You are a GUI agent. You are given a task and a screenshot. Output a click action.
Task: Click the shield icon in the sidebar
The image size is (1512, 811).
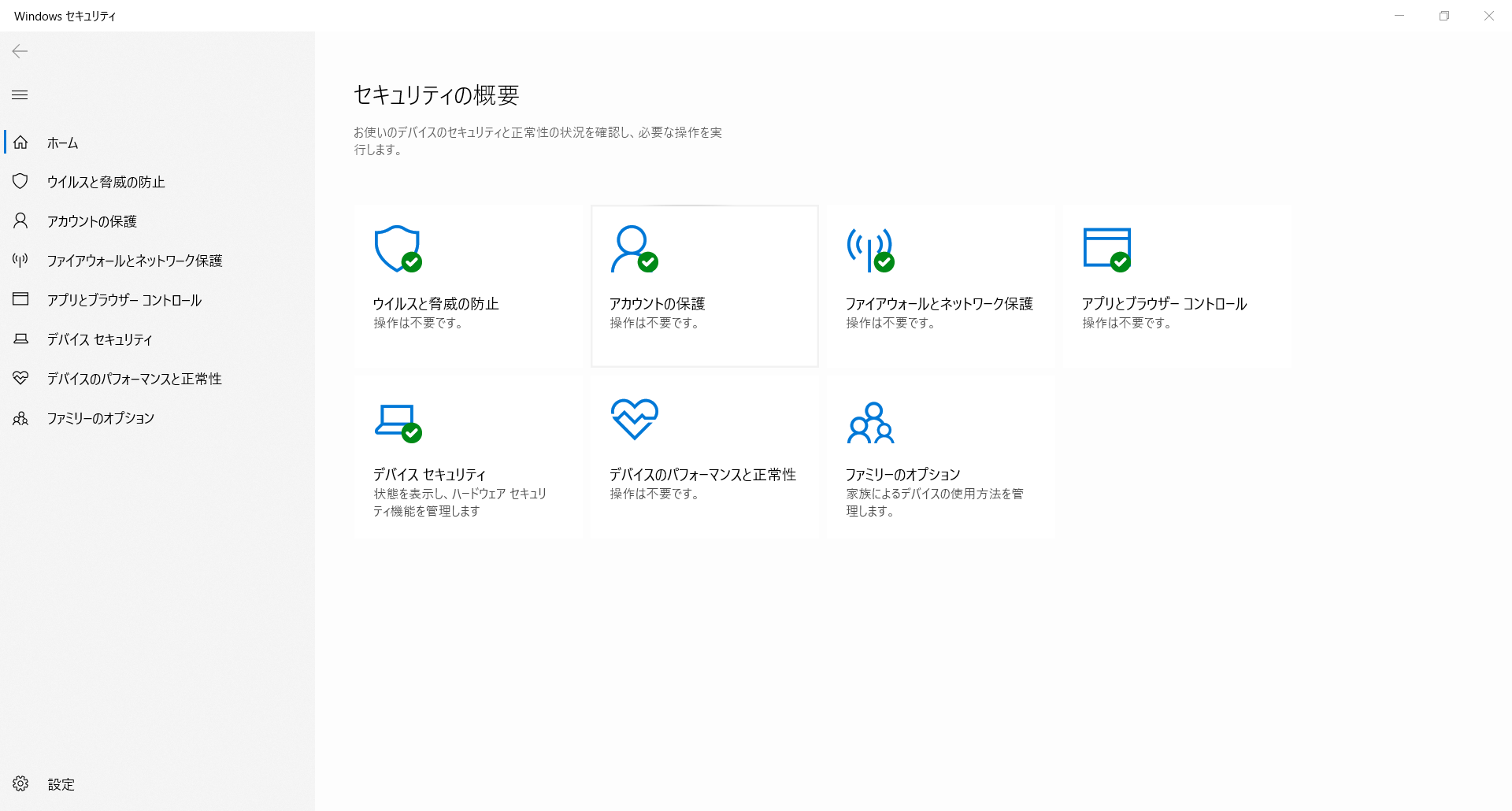point(20,182)
